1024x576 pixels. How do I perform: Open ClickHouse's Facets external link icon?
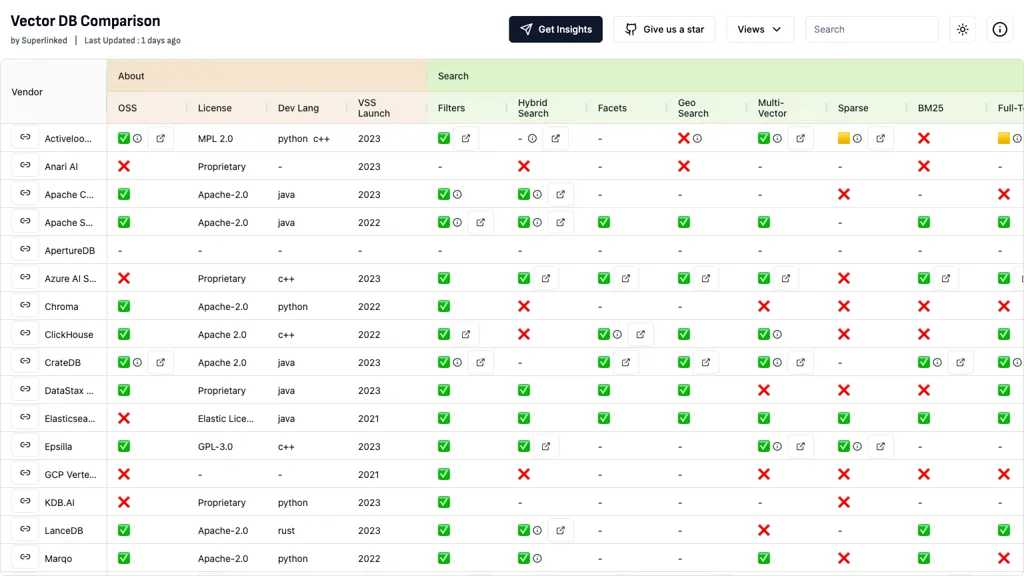click(x=640, y=334)
